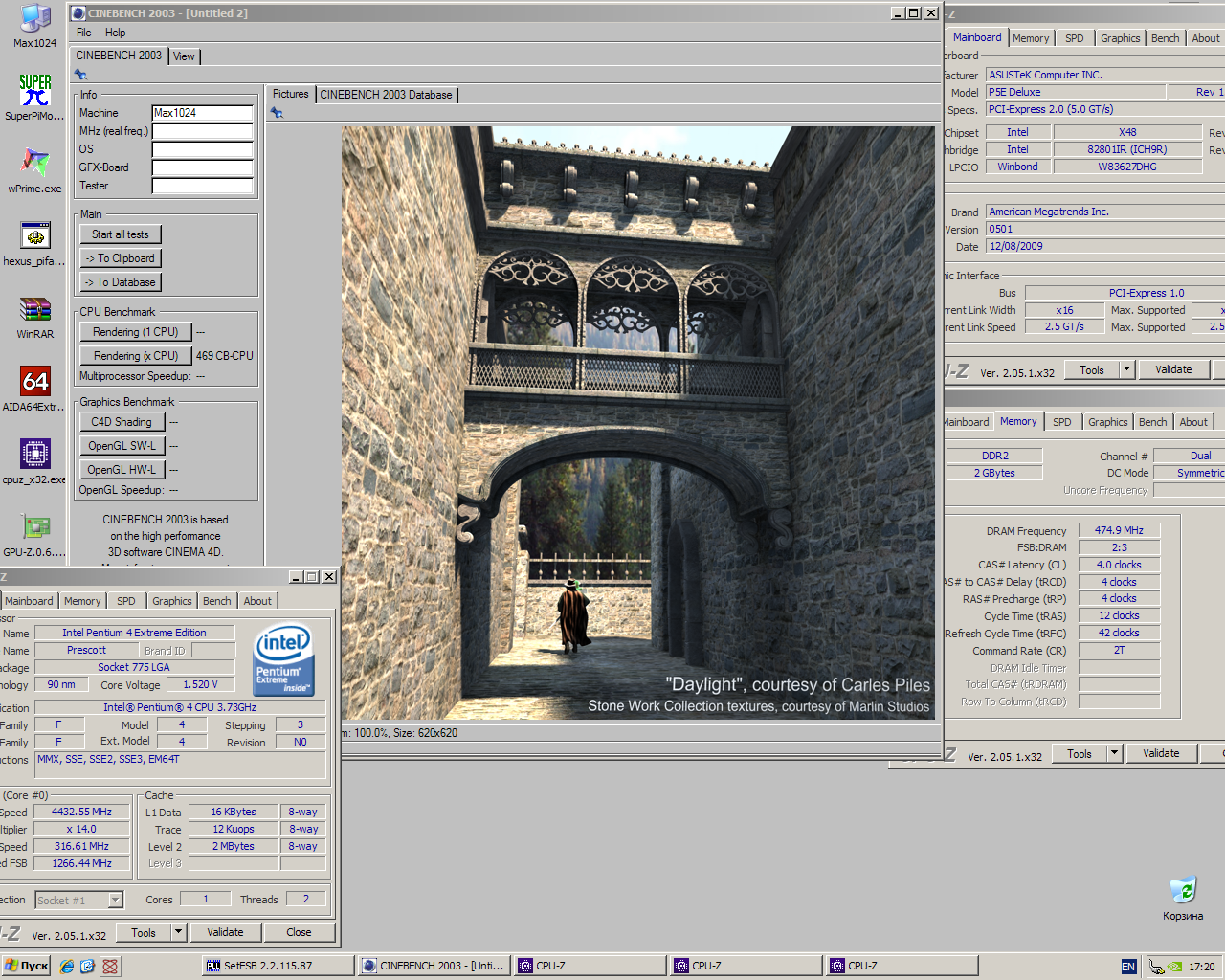Select the wPrime.exe desktop icon
The height and width of the screenshot is (980, 1225).
tap(35, 170)
